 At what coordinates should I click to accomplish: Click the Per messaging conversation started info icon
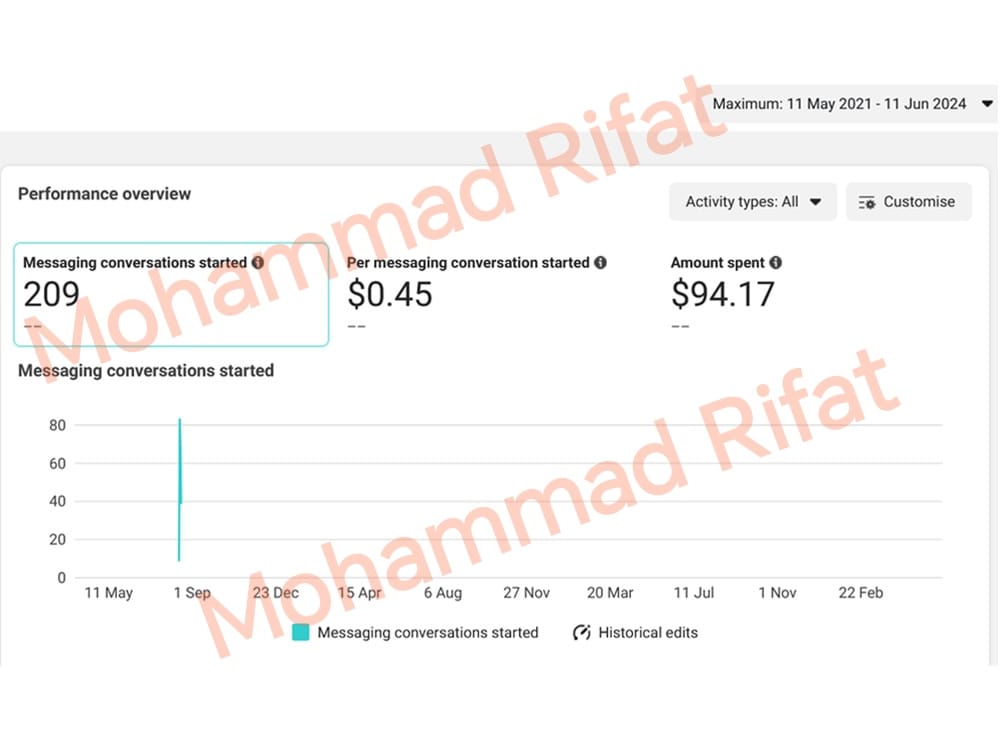pos(600,262)
